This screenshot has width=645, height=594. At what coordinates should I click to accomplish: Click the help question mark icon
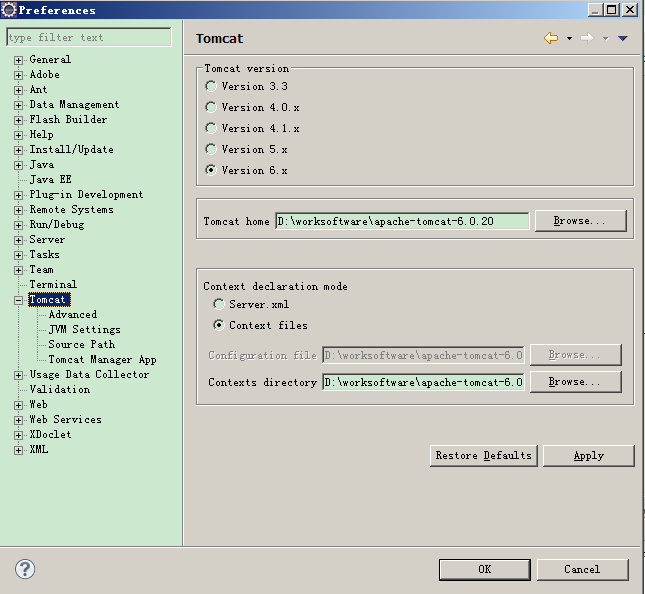coord(25,569)
